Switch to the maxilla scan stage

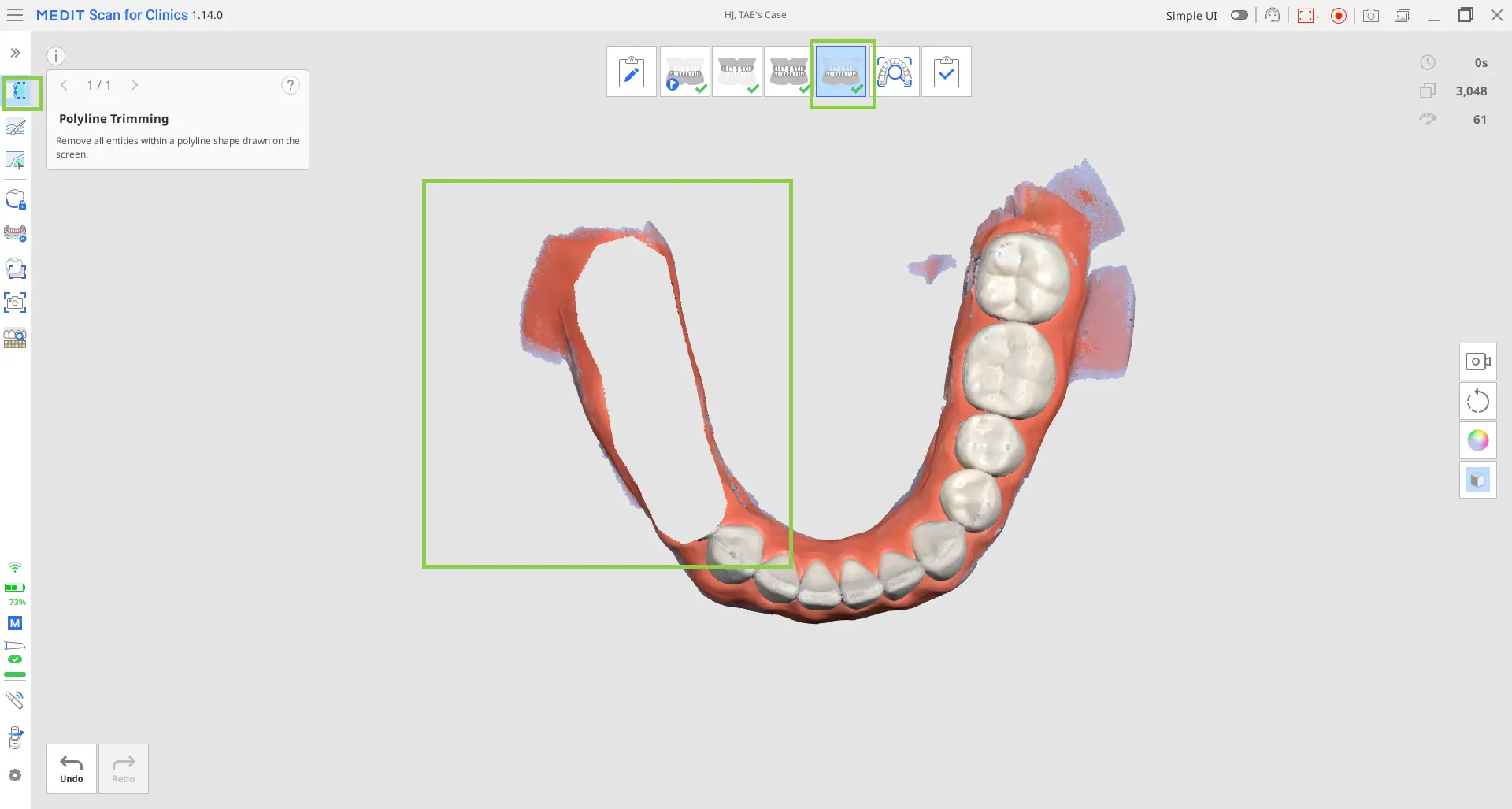(737, 72)
